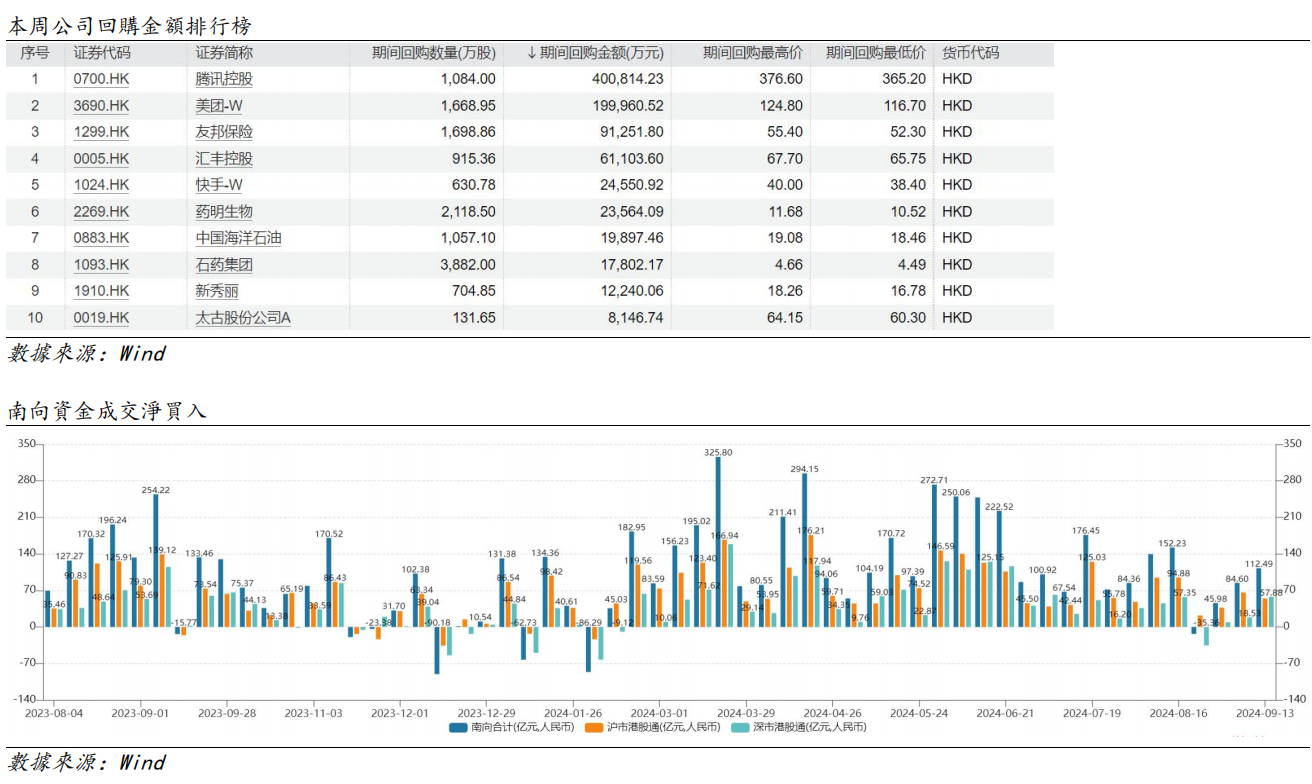Open the 0883.HK security code link
The width and height of the screenshot is (1312, 784).
pos(101,238)
